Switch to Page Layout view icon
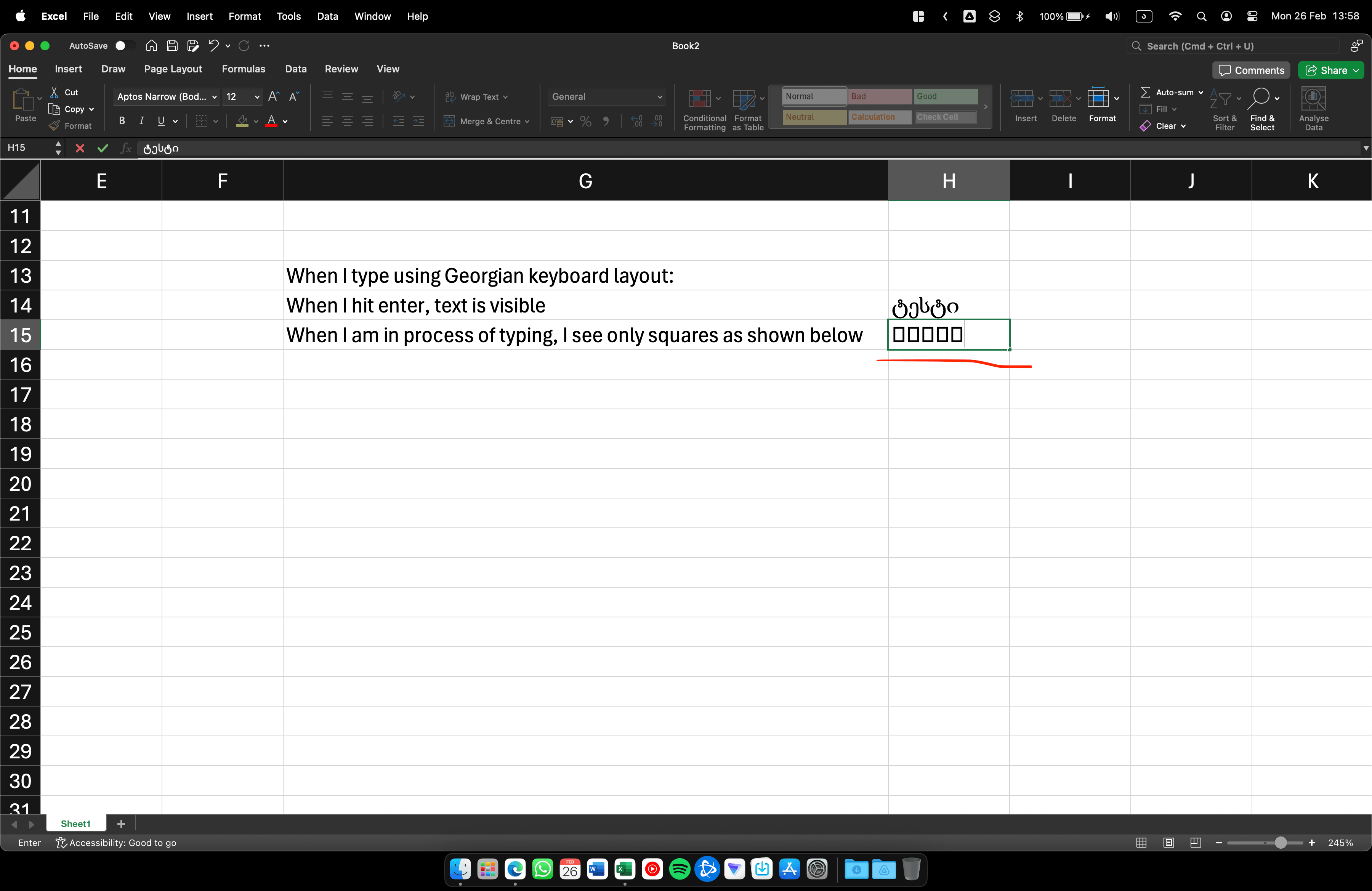The image size is (1372, 891). 1168,843
